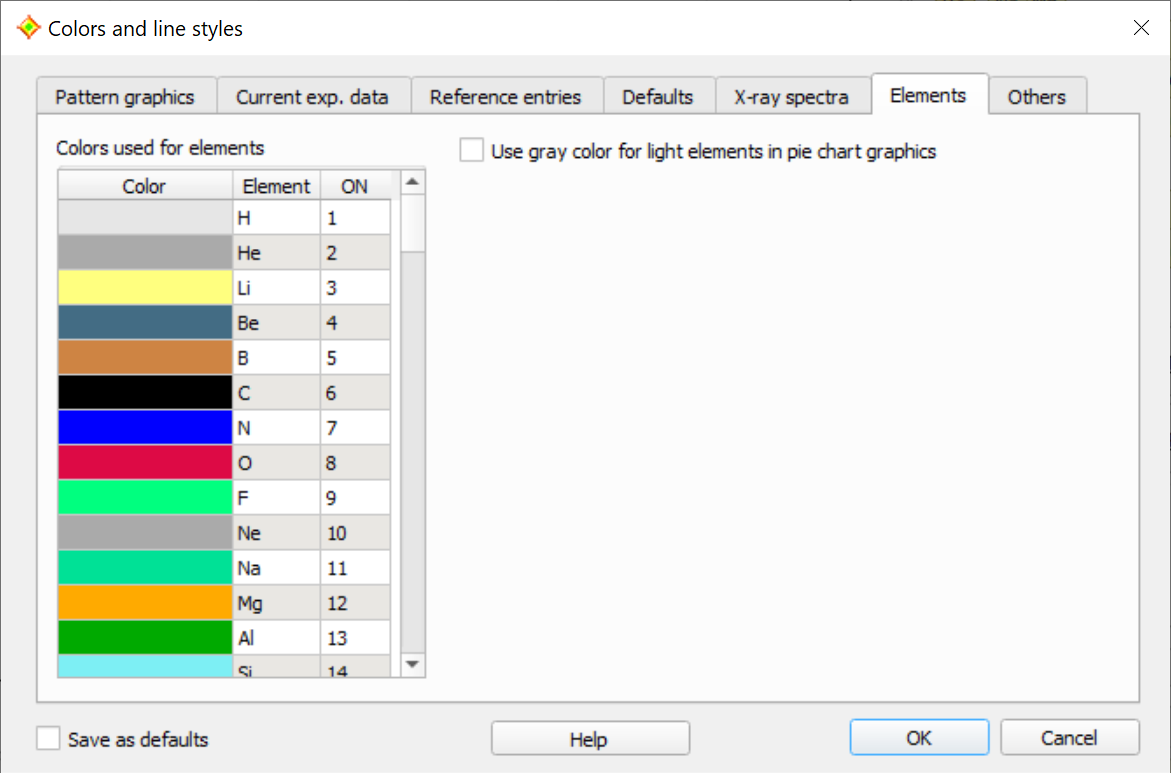Open the X-ray spectra tab
The image size is (1171, 773).
[791, 97]
